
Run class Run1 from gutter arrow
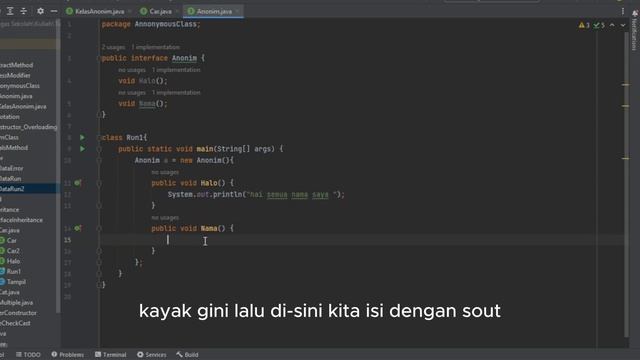click(82, 138)
